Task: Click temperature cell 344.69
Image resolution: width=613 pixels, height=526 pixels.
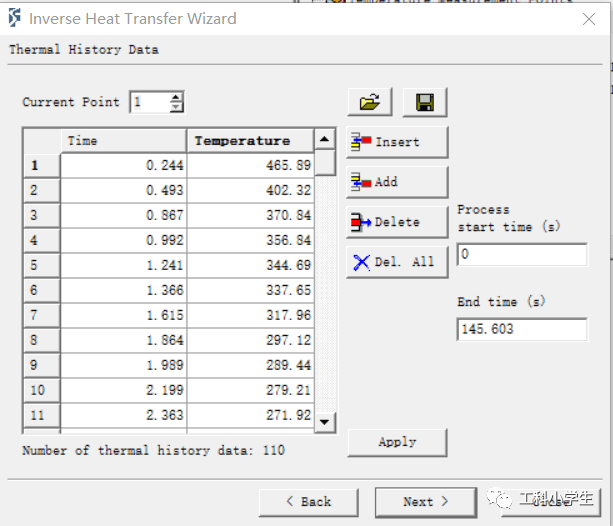Action: [251, 266]
